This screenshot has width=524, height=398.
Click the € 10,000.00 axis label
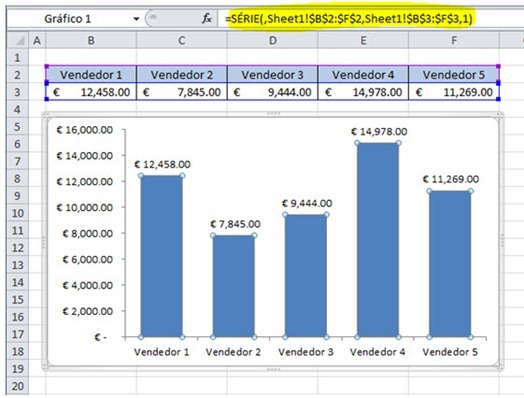pyautogui.click(x=85, y=208)
